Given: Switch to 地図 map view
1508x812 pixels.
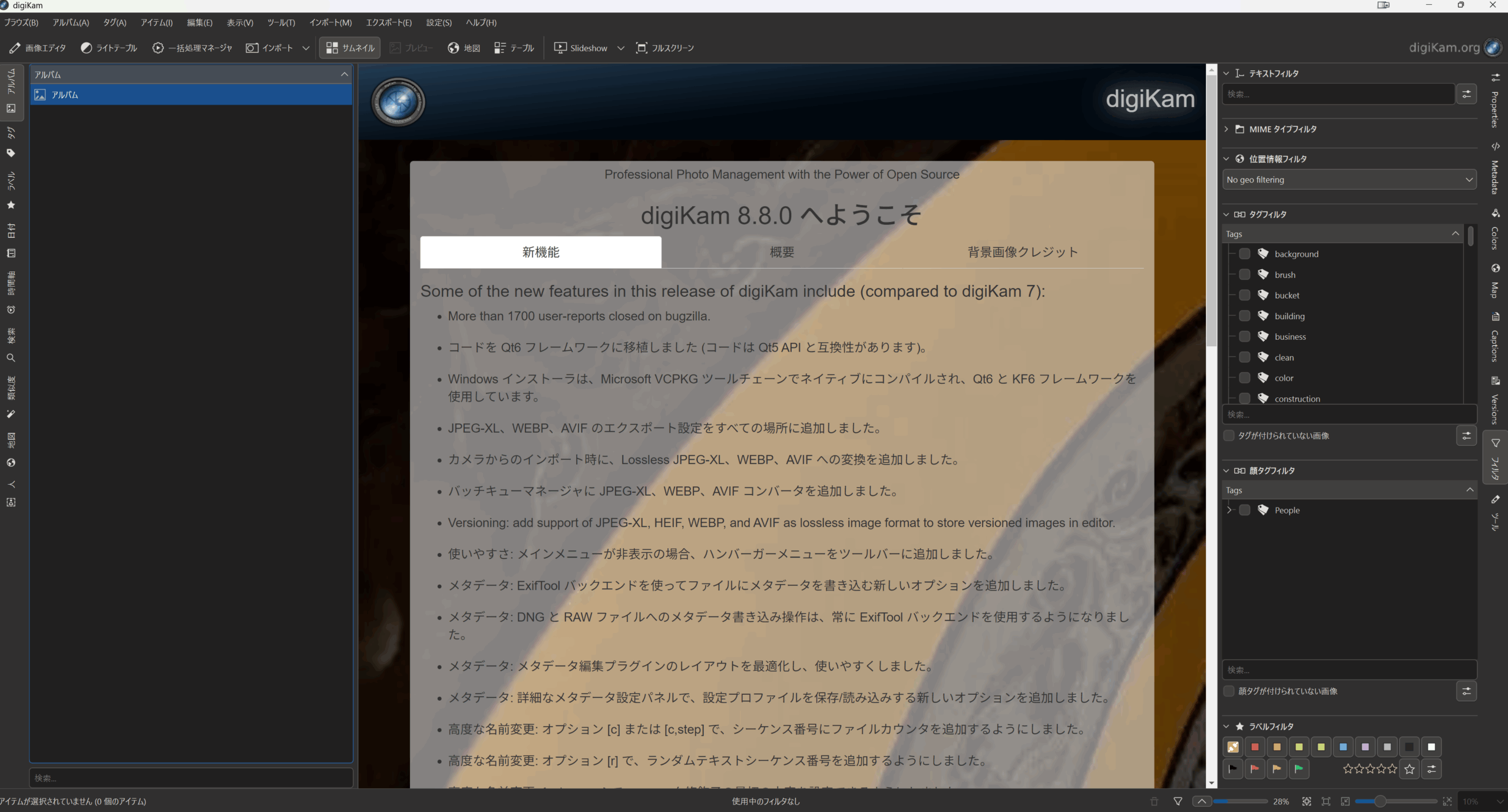Looking at the screenshot, I should (x=464, y=48).
